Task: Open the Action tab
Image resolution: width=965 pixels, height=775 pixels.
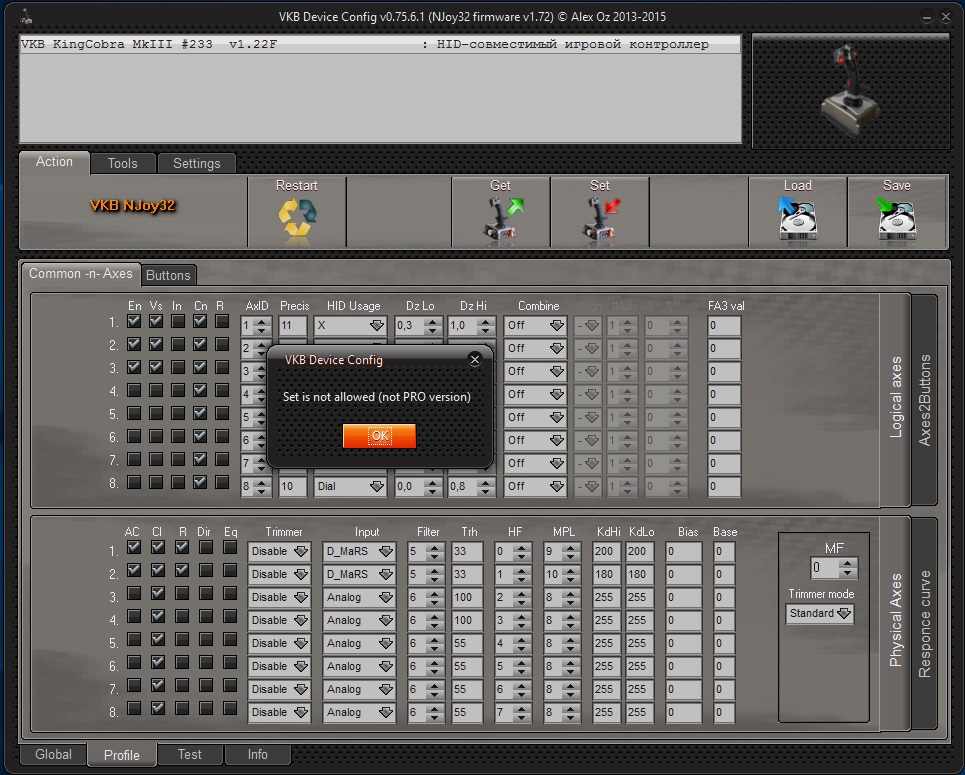Action: point(54,162)
